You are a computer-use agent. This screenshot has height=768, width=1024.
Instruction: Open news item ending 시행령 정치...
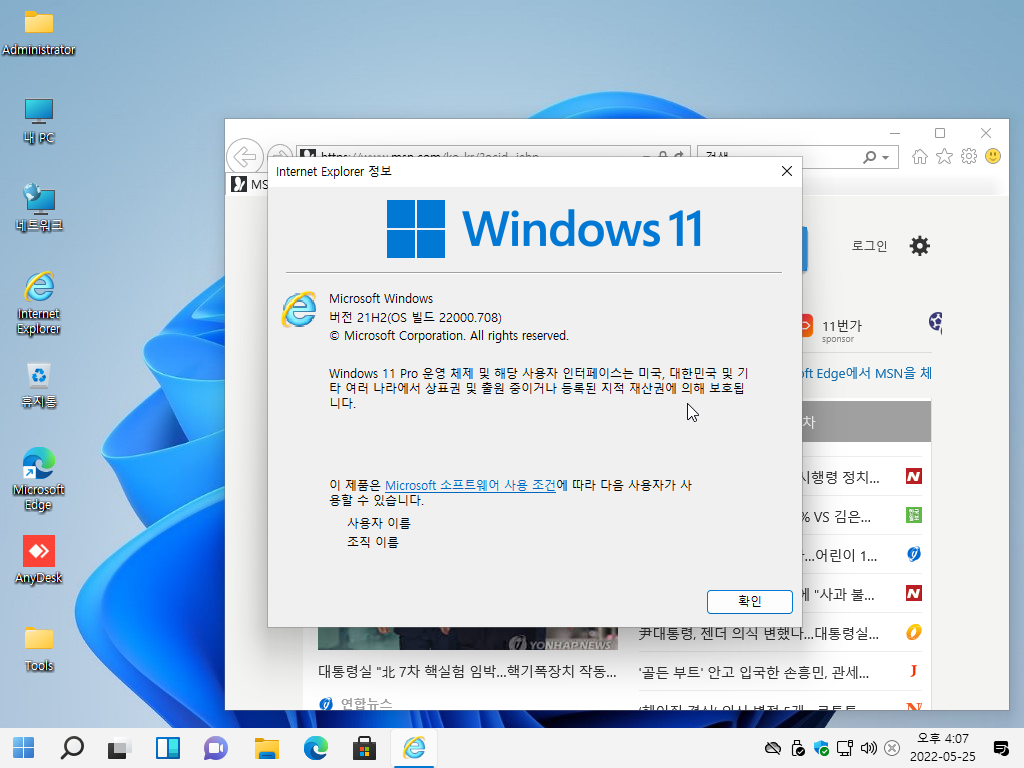[841, 477]
